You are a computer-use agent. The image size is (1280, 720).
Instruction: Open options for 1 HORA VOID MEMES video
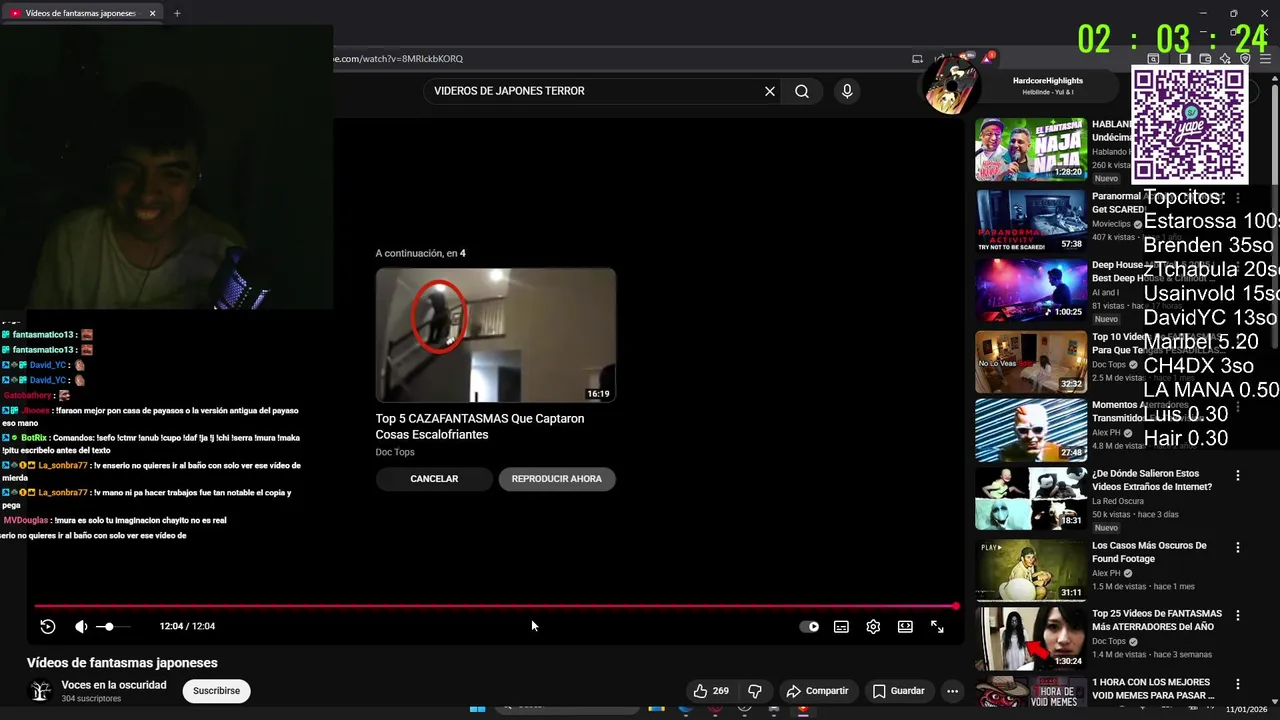pos(1238,685)
